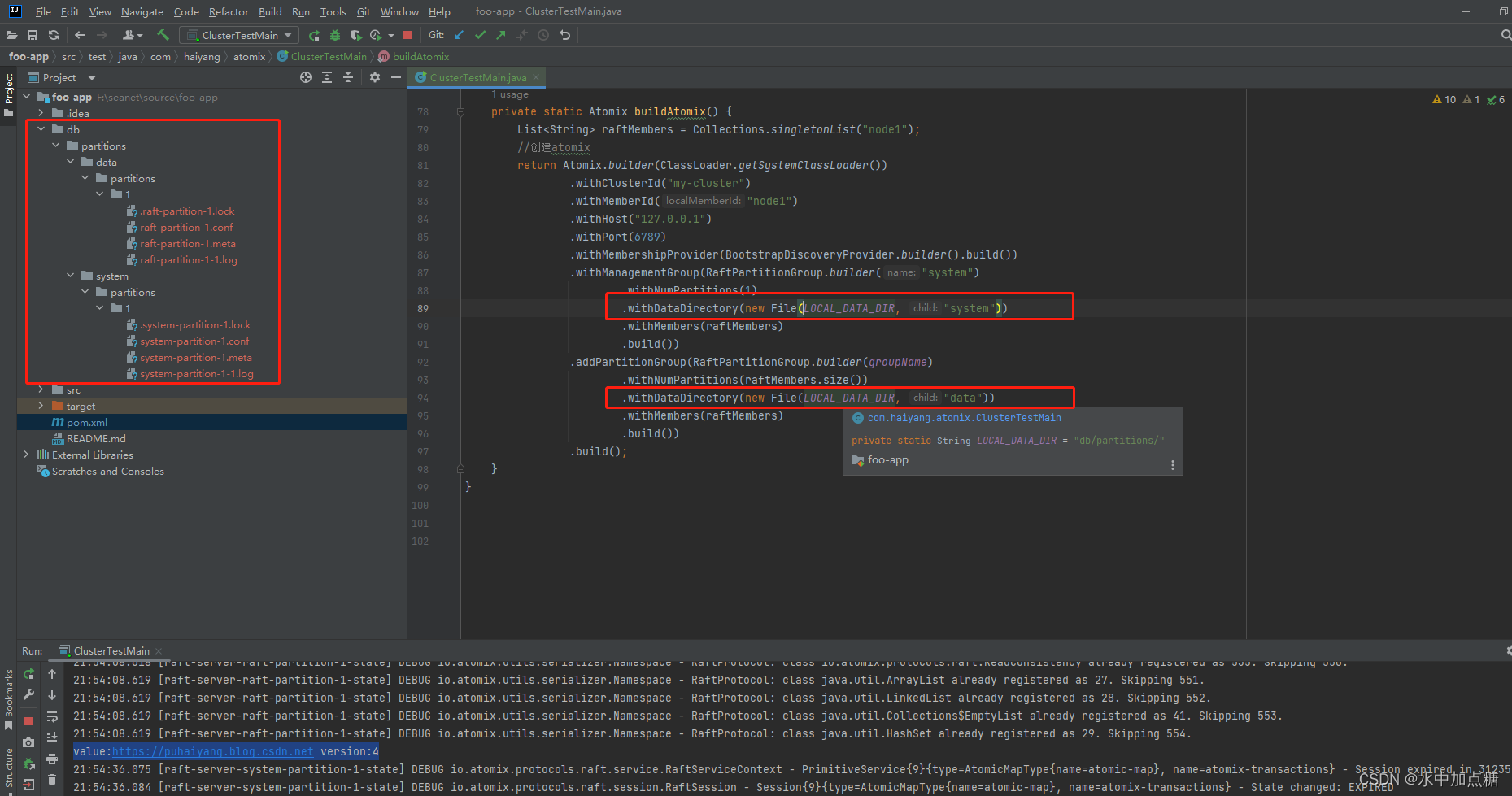1512x796 pixels.
Task: Open the Git menu
Action: click(x=364, y=11)
